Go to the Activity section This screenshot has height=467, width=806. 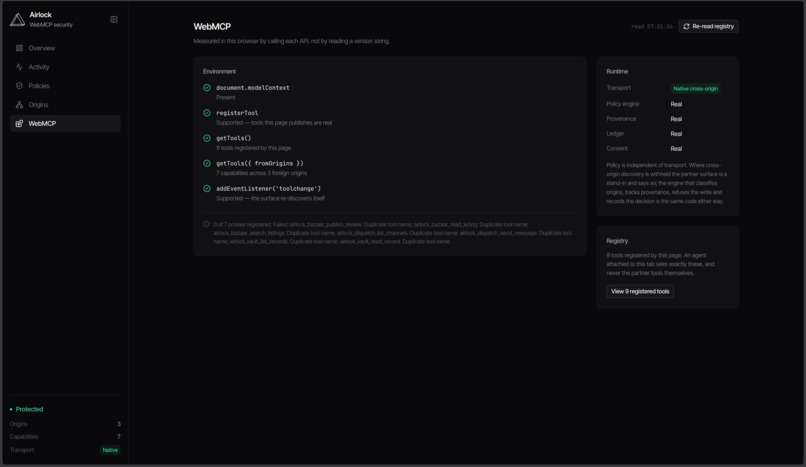pyautogui.click(x=65, y=67)
